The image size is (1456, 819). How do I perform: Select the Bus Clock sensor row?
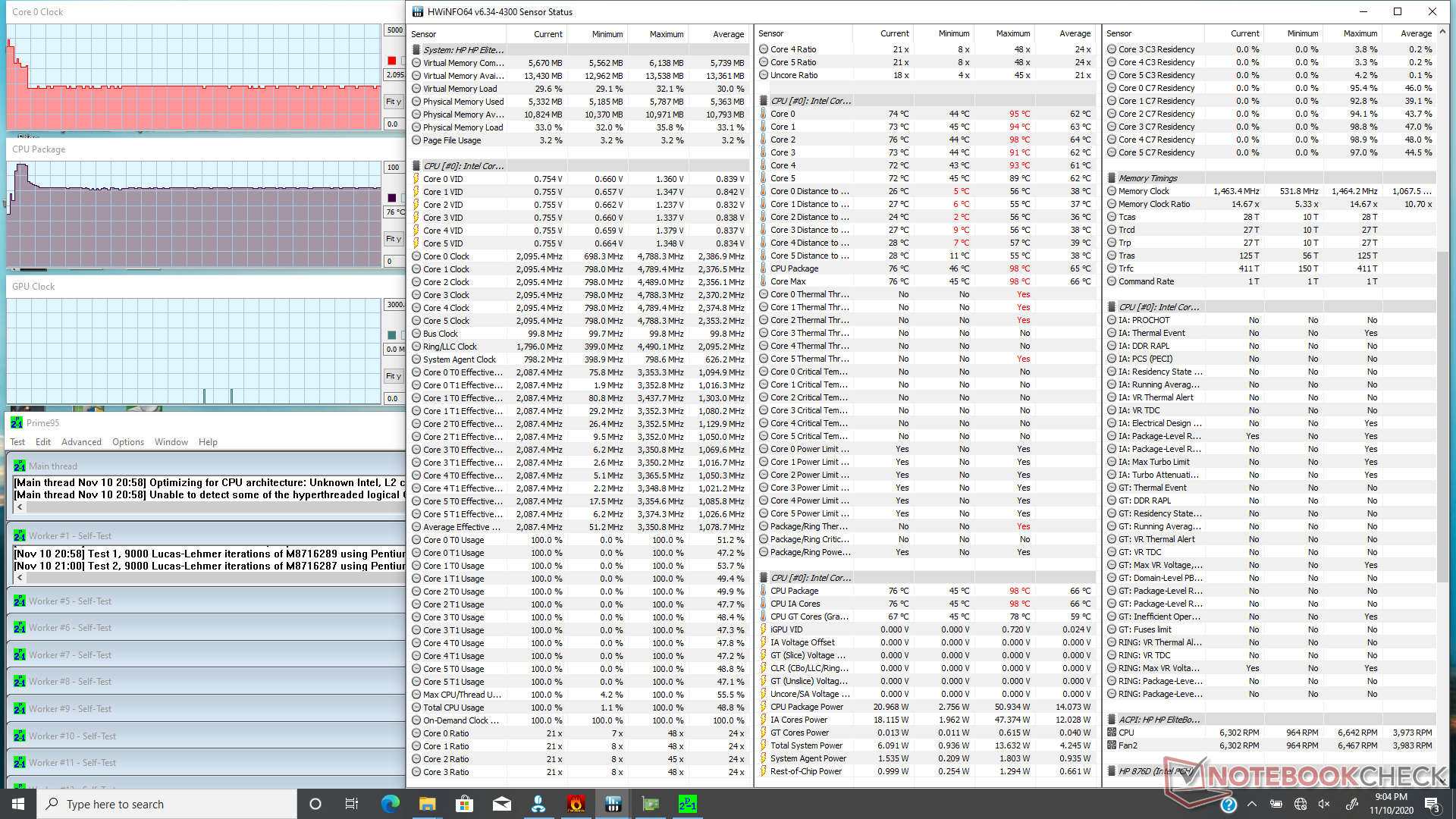(x=579, y=334)
